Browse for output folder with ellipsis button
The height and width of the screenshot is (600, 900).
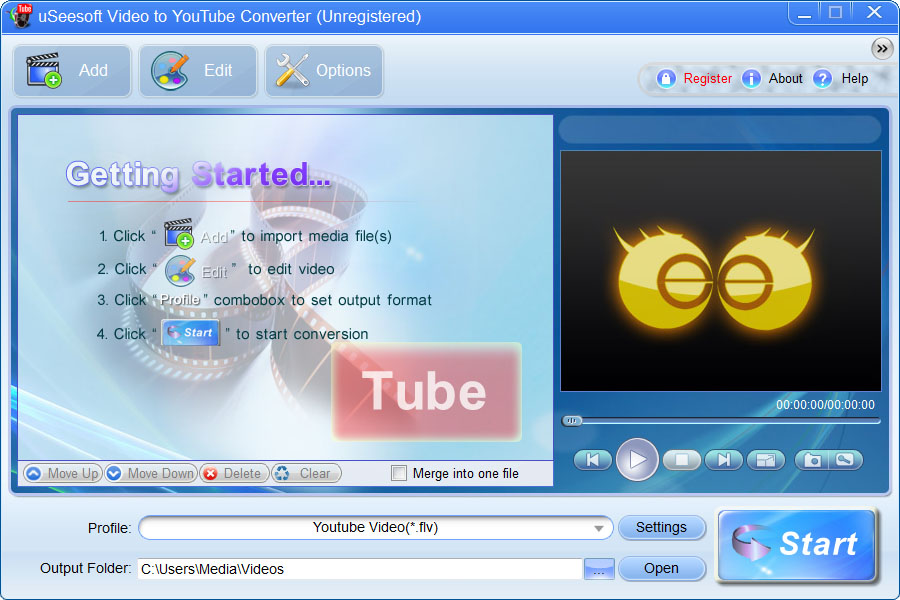tap(598, 569)
